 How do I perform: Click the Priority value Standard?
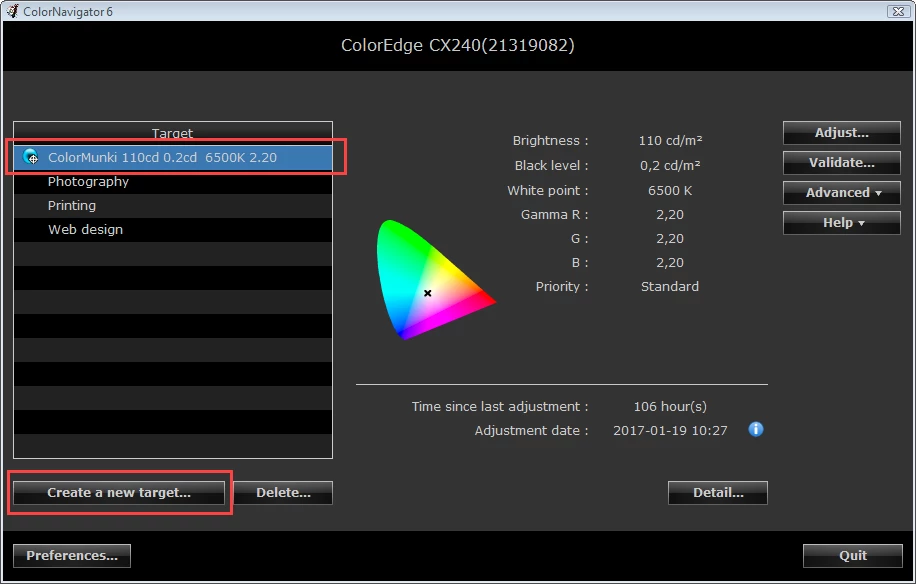pos(670,287)
